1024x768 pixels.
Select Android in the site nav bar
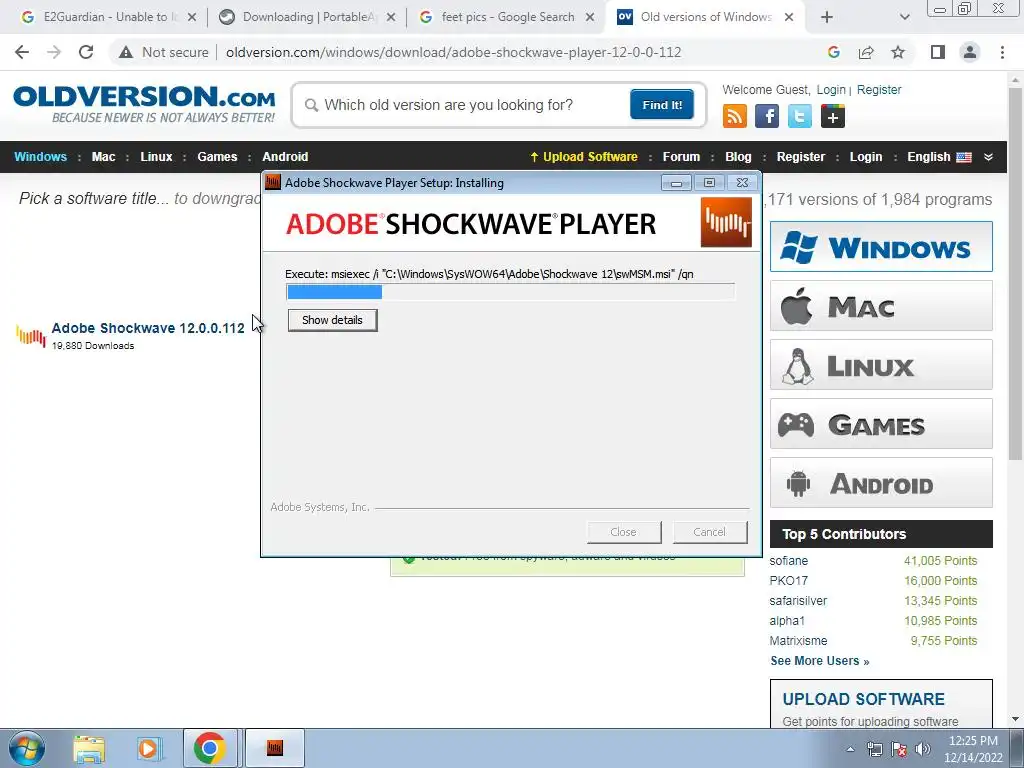click(285, 157)
